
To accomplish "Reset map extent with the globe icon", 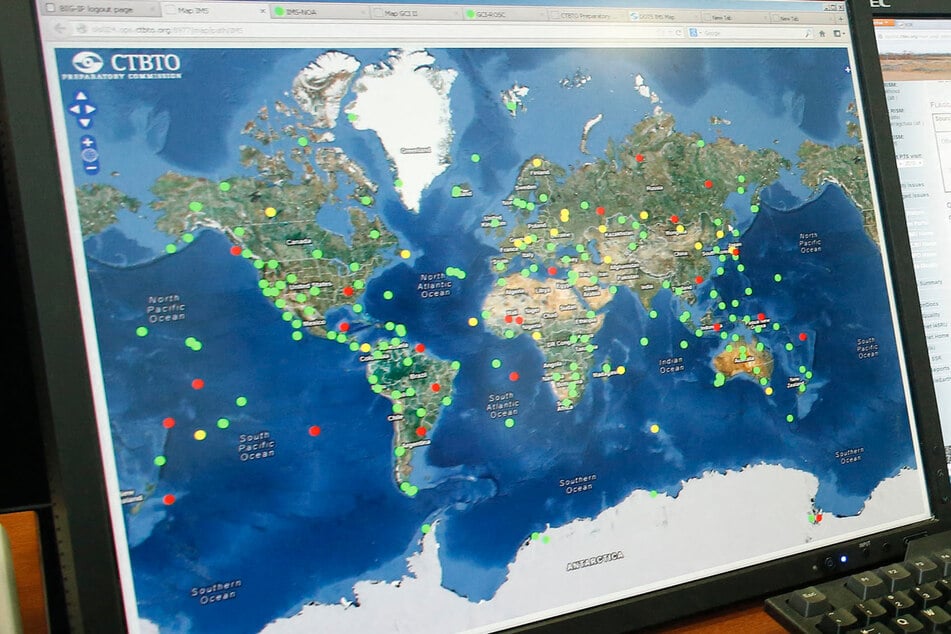I will (89, 154).
